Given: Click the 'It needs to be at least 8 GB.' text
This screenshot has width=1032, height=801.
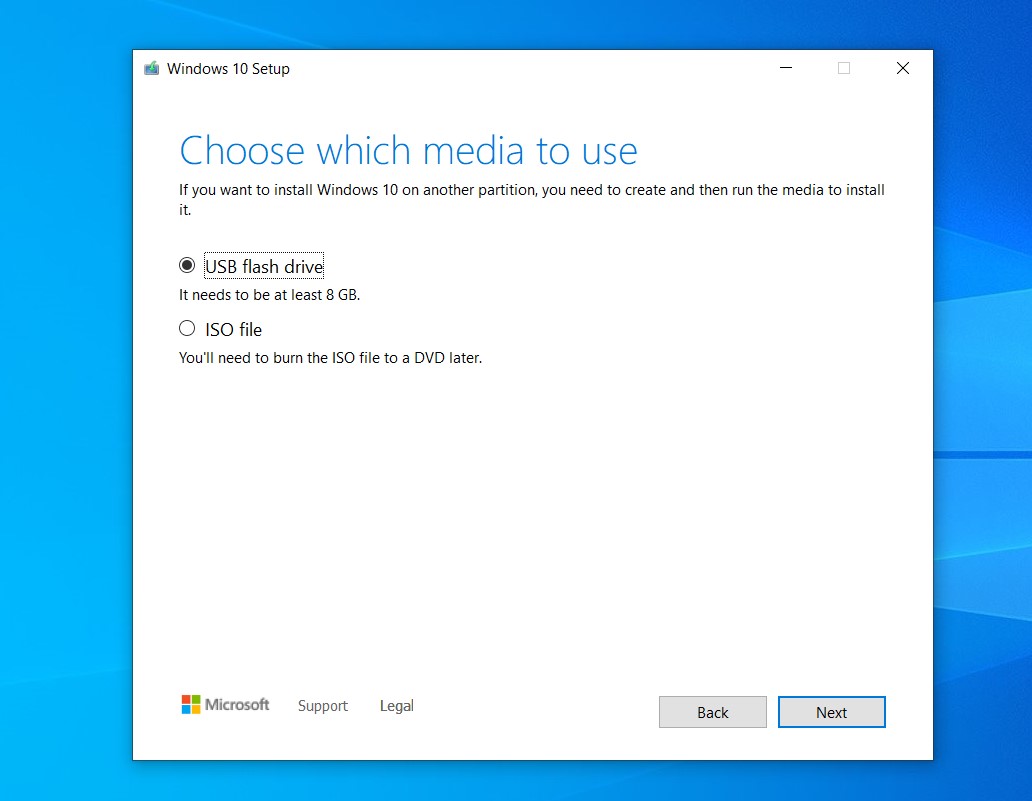Looking at the screenshot, I should coord(269,295).
